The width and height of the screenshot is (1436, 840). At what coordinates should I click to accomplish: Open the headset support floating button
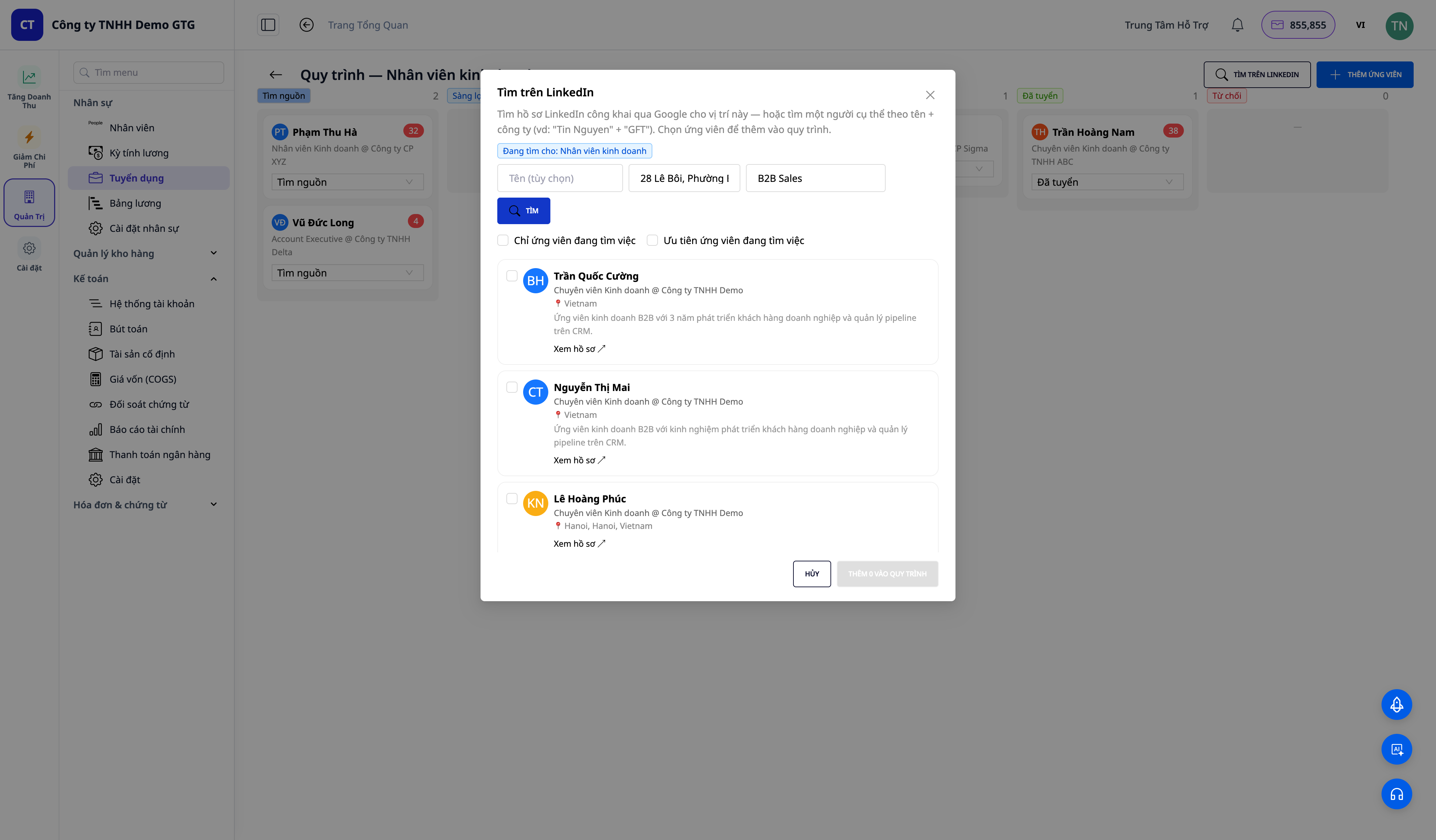tap(1396, 794)
